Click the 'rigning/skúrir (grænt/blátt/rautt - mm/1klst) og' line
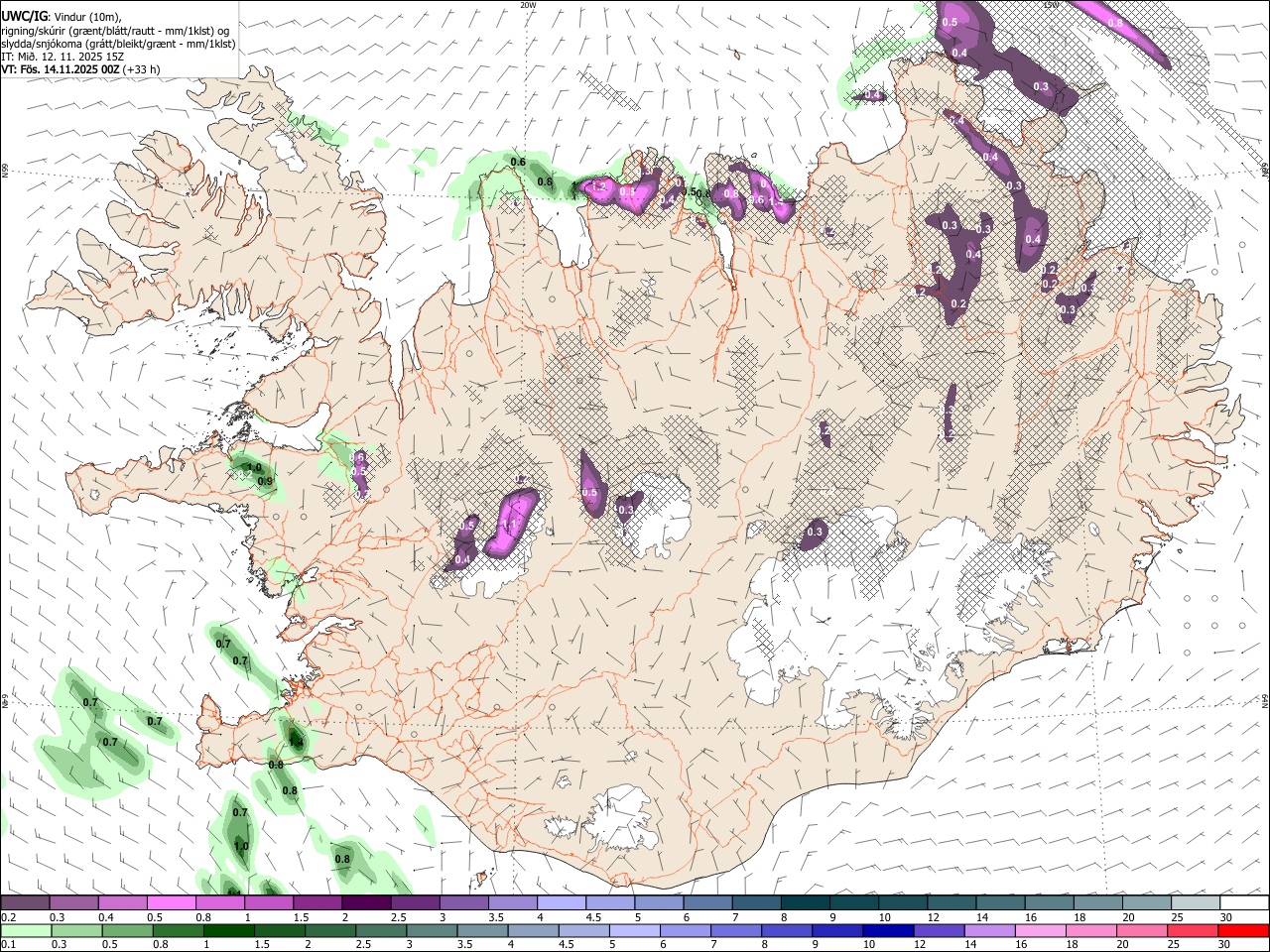This screenshot has width=1270, height=952. point(115,31)
